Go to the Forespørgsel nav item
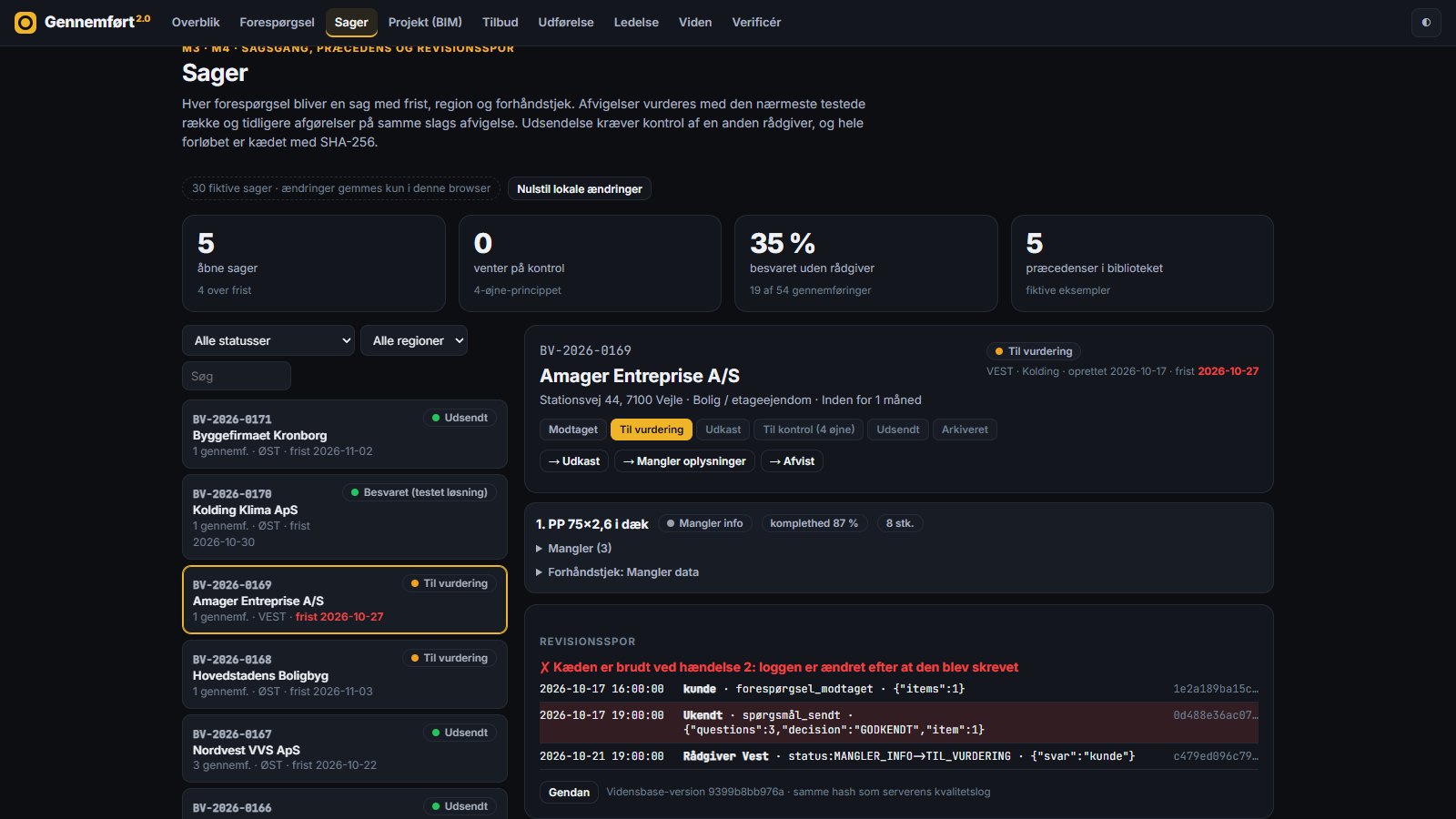1456x819 pixels. click(x=277, y=22)
